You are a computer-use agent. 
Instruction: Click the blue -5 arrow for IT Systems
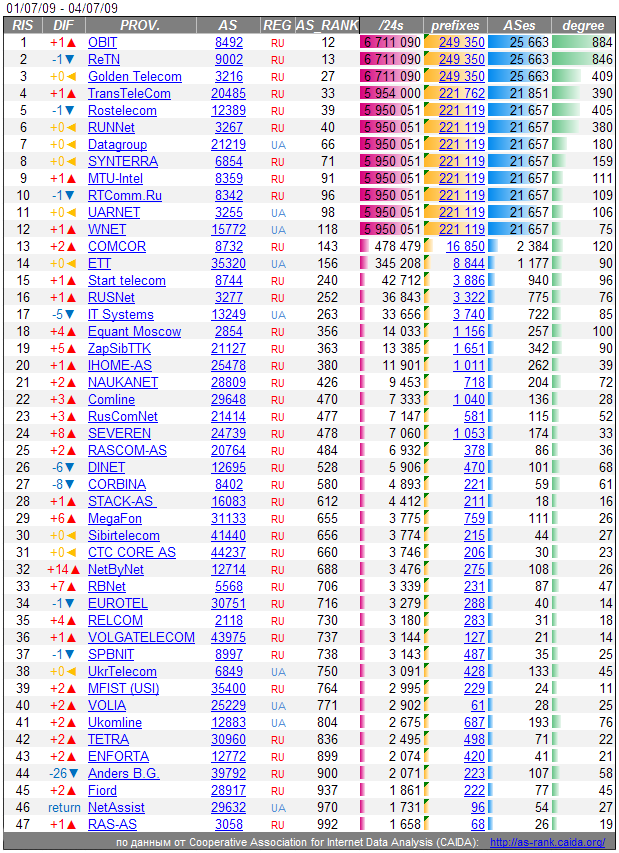coord(71,315)
